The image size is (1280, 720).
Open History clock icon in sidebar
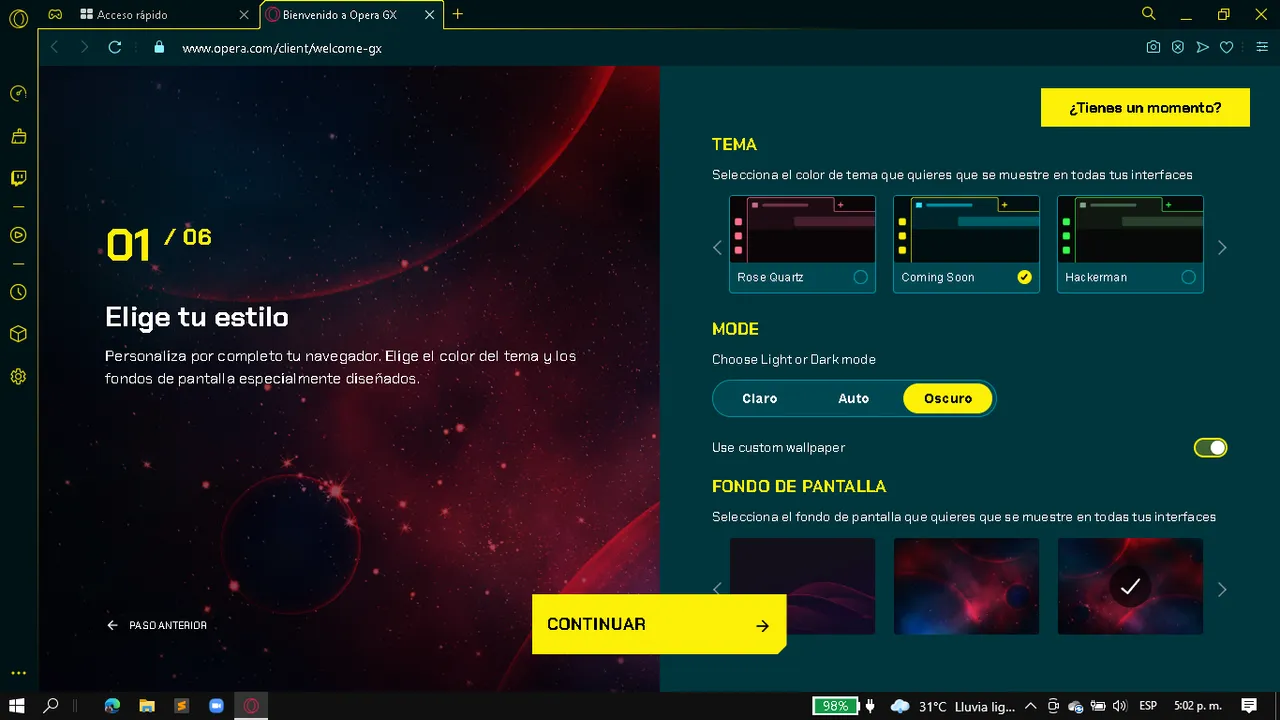pyautogui.click(x=18, y=292)
